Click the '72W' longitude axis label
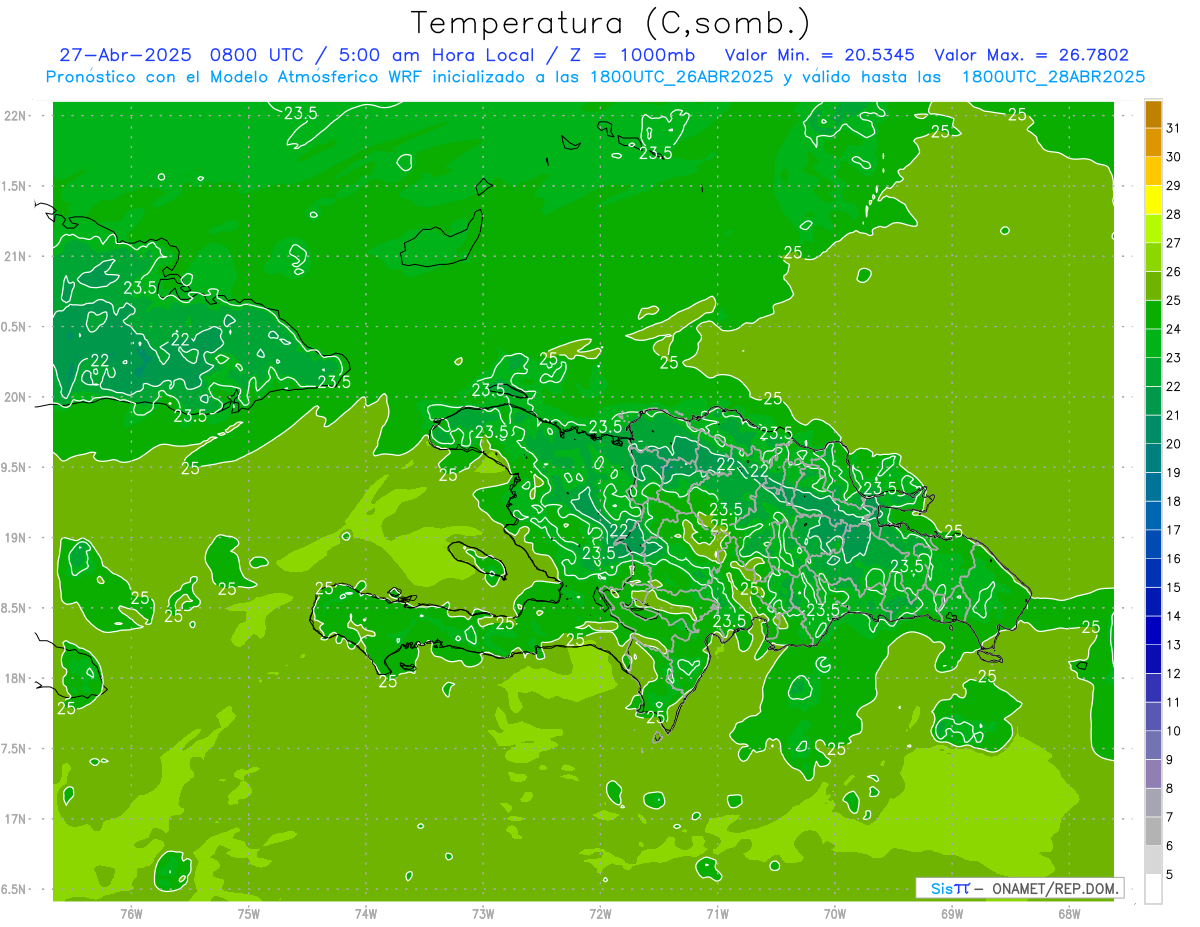The width and height of the screenshot is (1200, 927). (x=600, y=914)
